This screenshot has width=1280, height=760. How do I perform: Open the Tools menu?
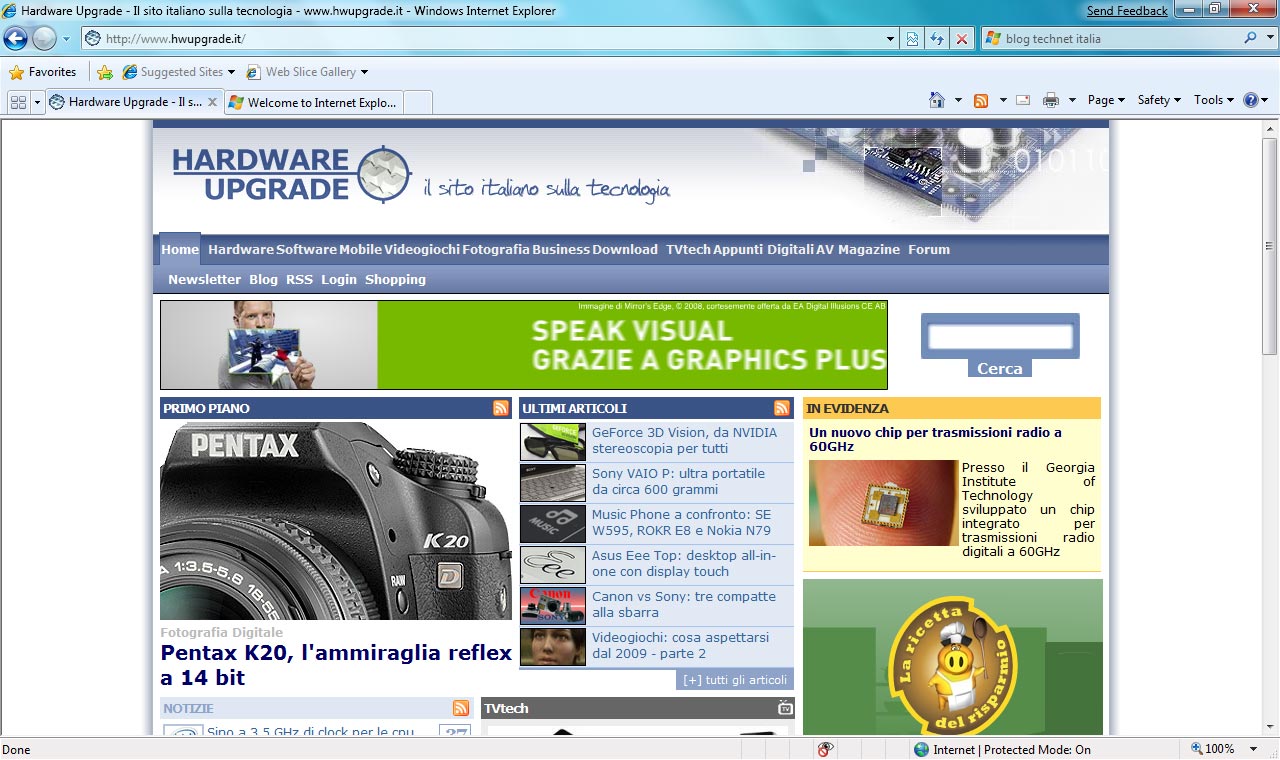[1215, 100]
